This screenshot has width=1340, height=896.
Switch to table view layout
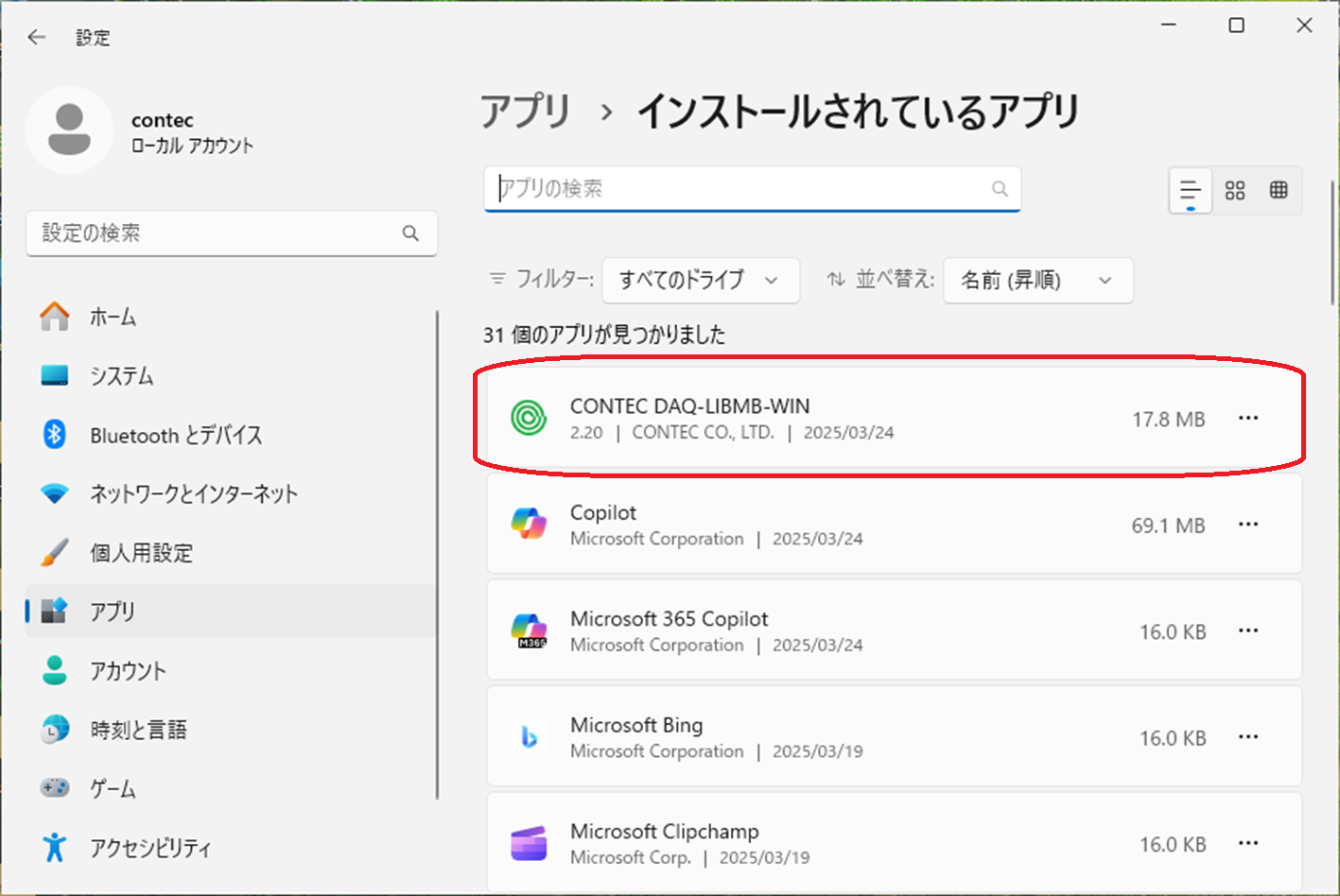[x=1279, y=190]
